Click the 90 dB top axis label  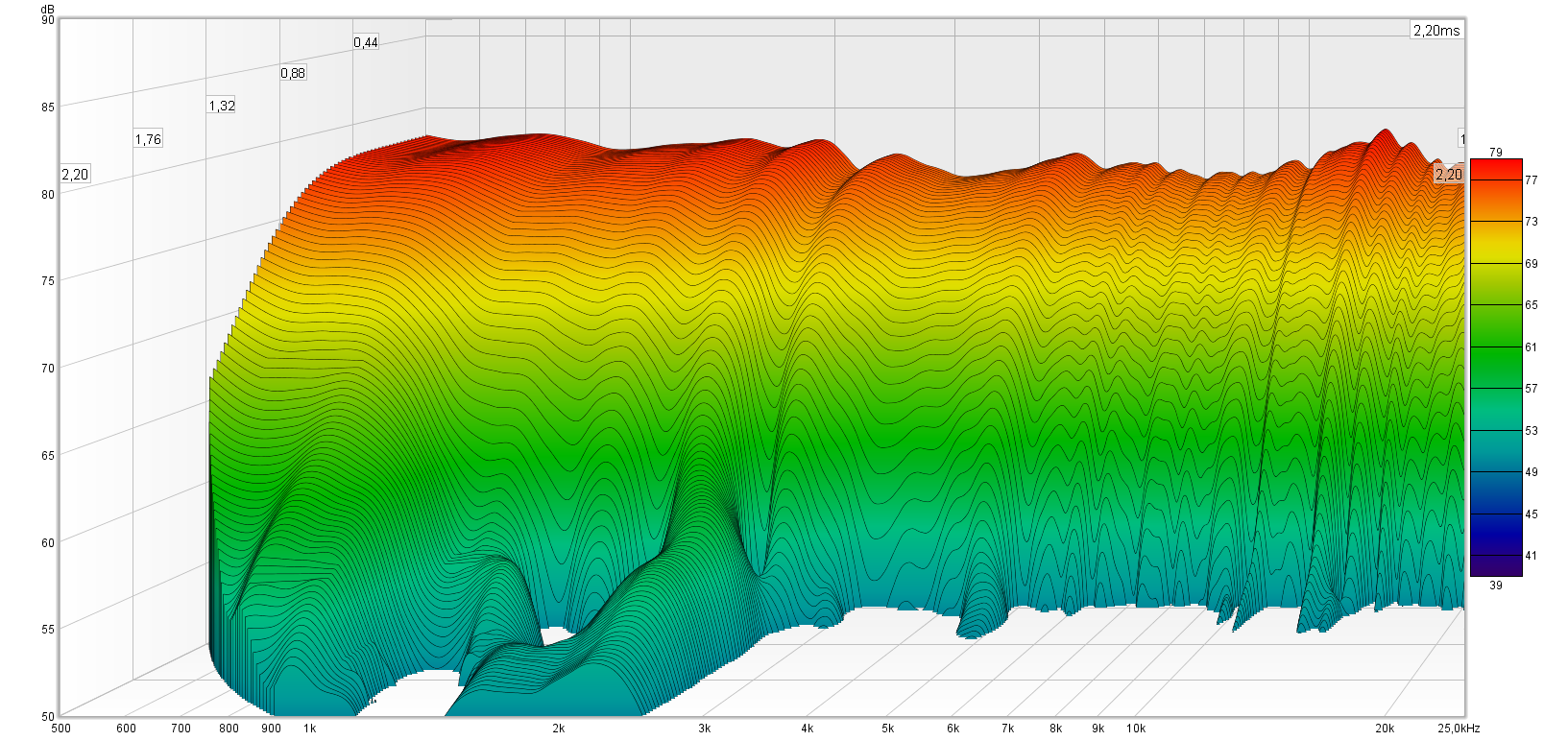point(48,20)
